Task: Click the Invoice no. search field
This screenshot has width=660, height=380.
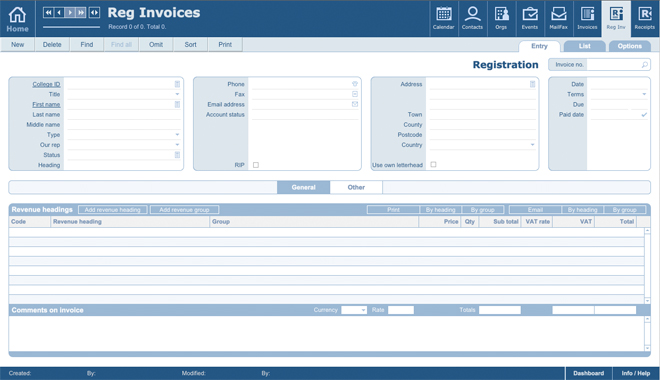Action: click(614, 64)
